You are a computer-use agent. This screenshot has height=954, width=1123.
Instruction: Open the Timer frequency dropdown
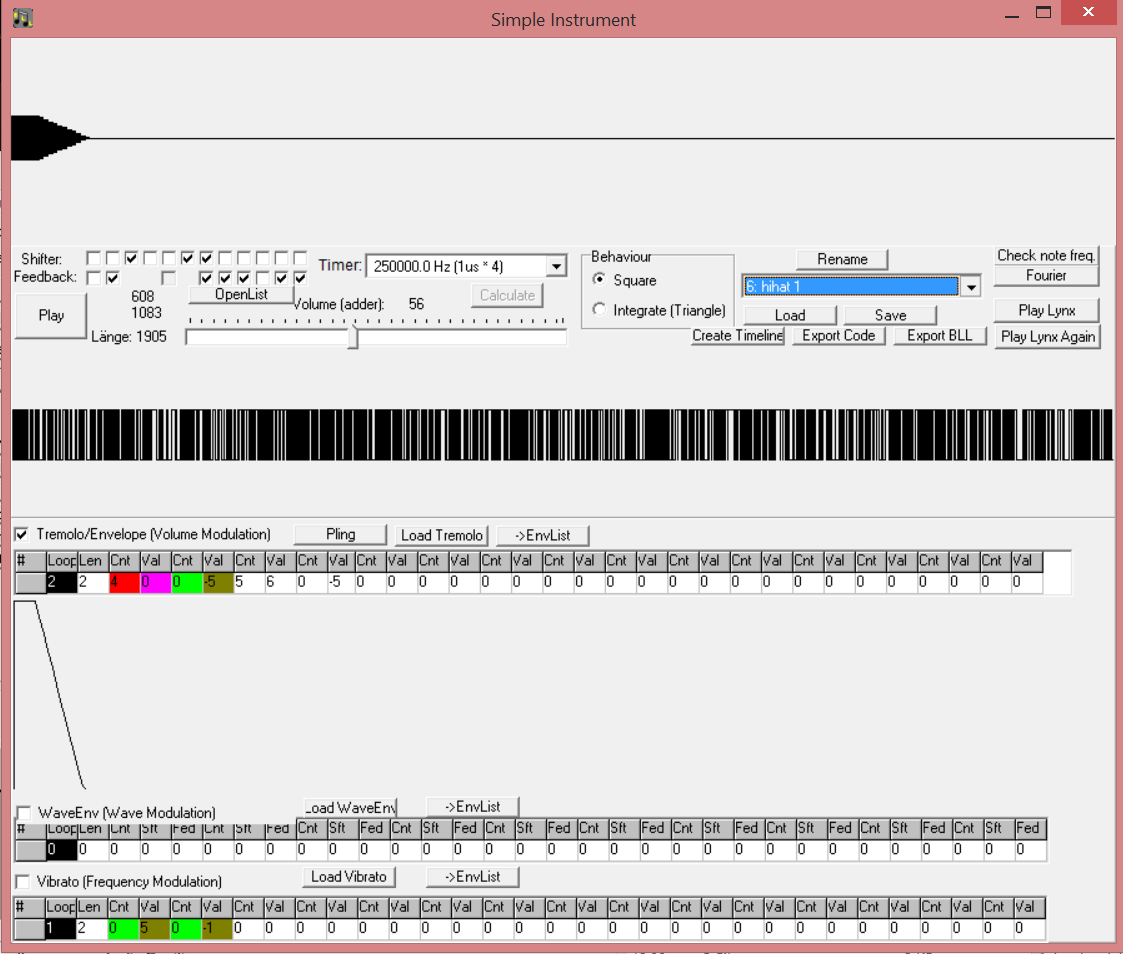[x=557, y=266]
